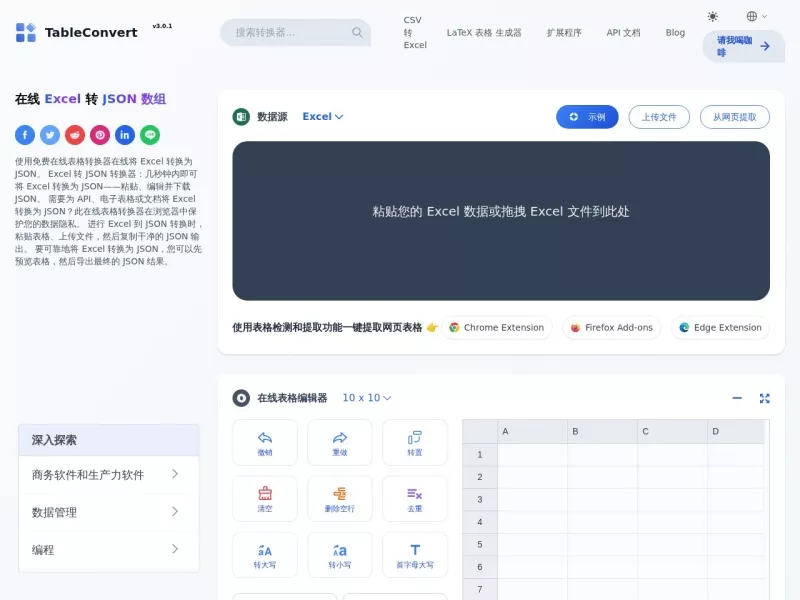Click the 删除空行 delete empty rows tool
This screenshot has width=800, height=600.
[x=340, y=499]
